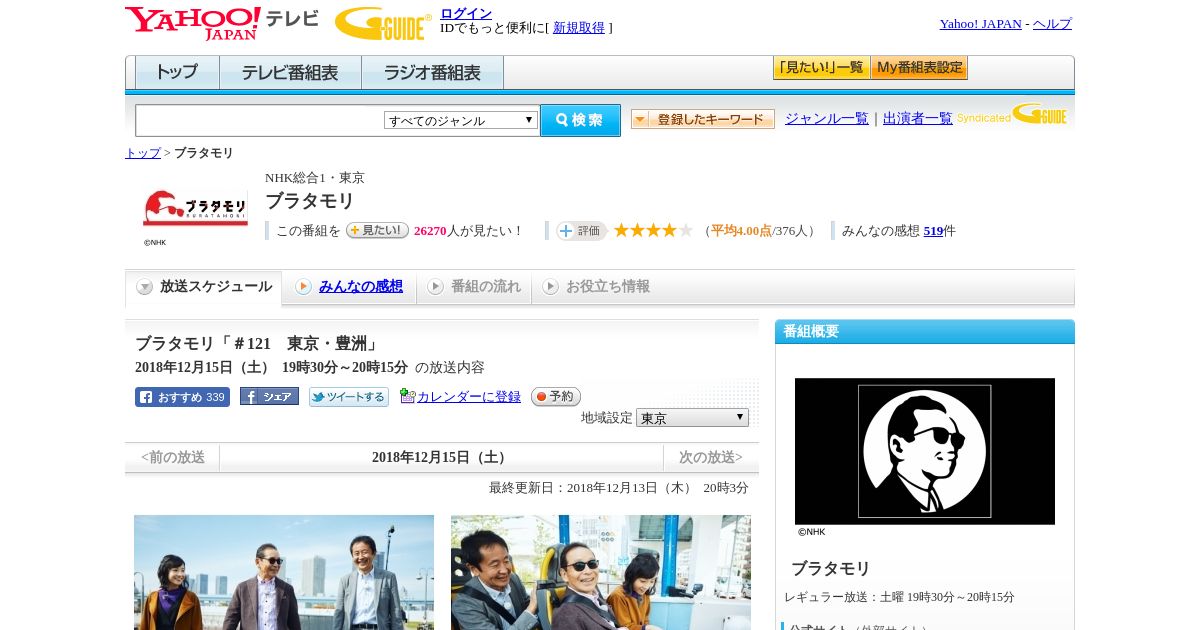Open the すべてのジャンル genre dropdown
This screenshot has height=630, width=1200.
tap(461, 120)
